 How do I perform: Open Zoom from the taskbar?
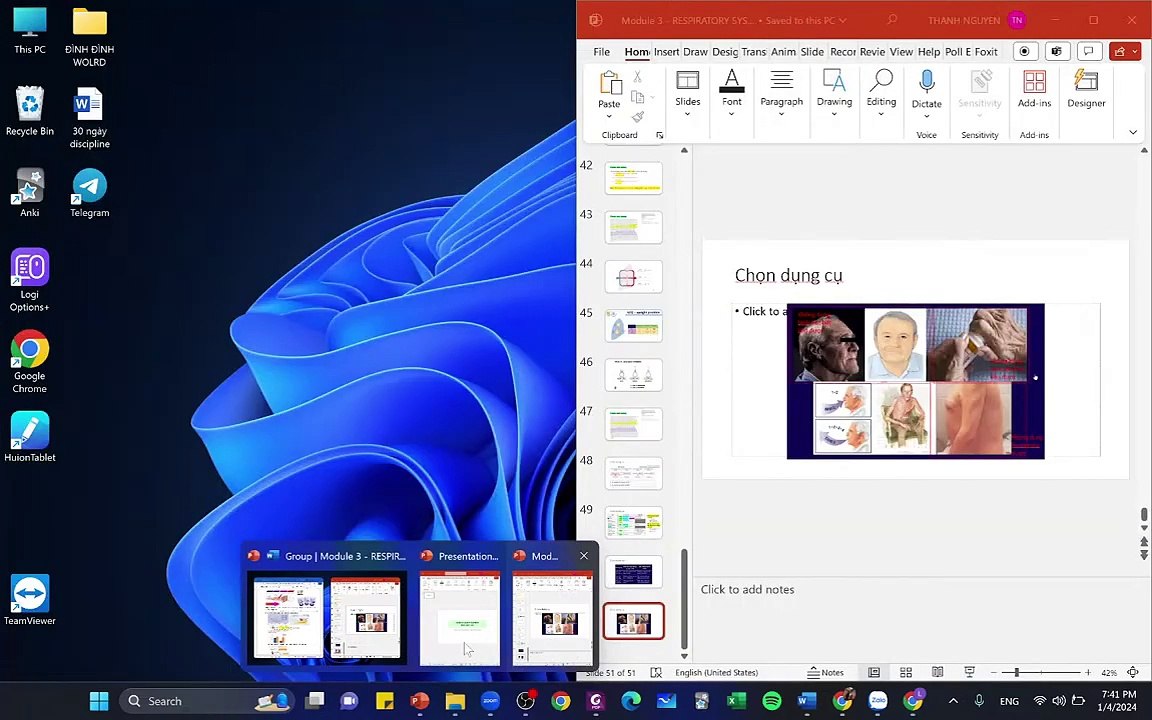click(490, 701)
